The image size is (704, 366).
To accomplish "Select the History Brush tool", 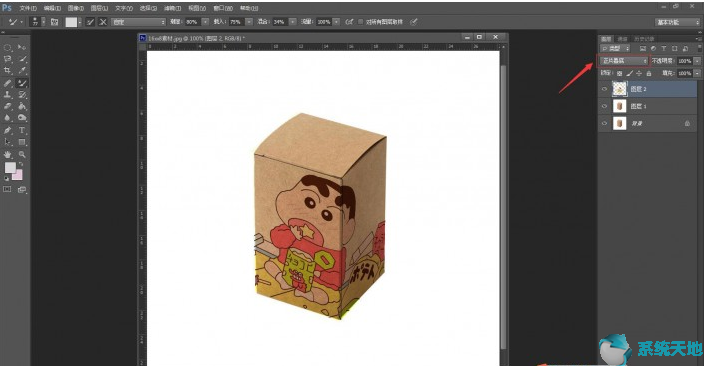I will tap(22, 95).
